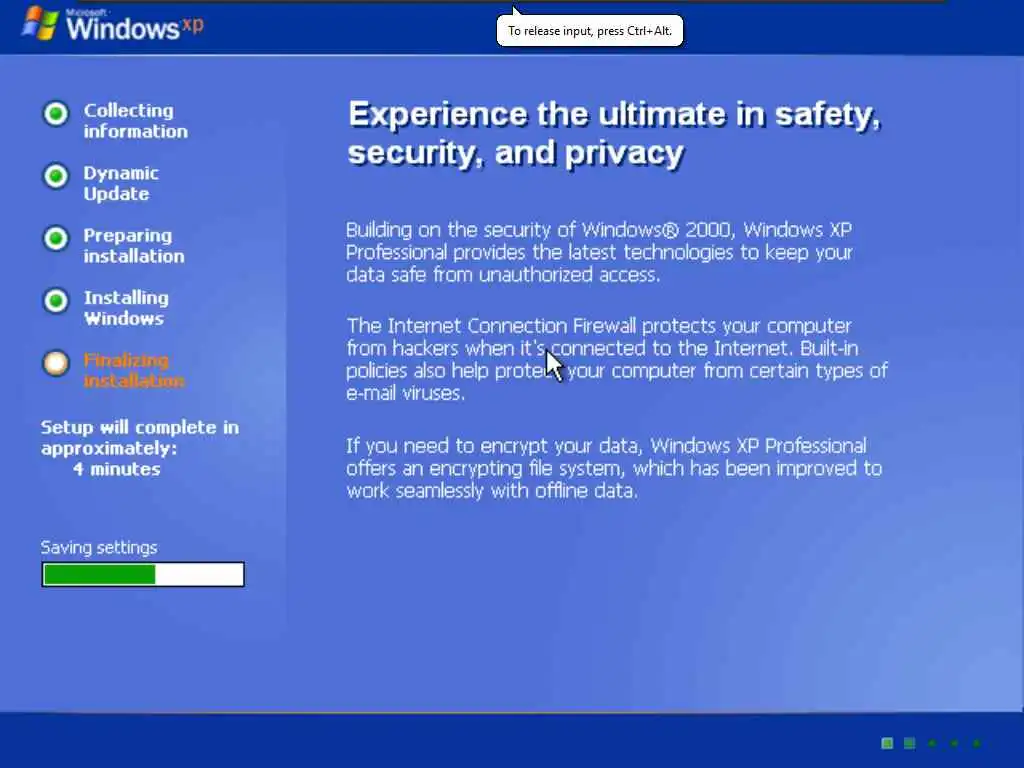The width and height of the screenshot is (1024, 768).
Task: Click the Dynamic Update step indicator
Action: pos(56,176)
